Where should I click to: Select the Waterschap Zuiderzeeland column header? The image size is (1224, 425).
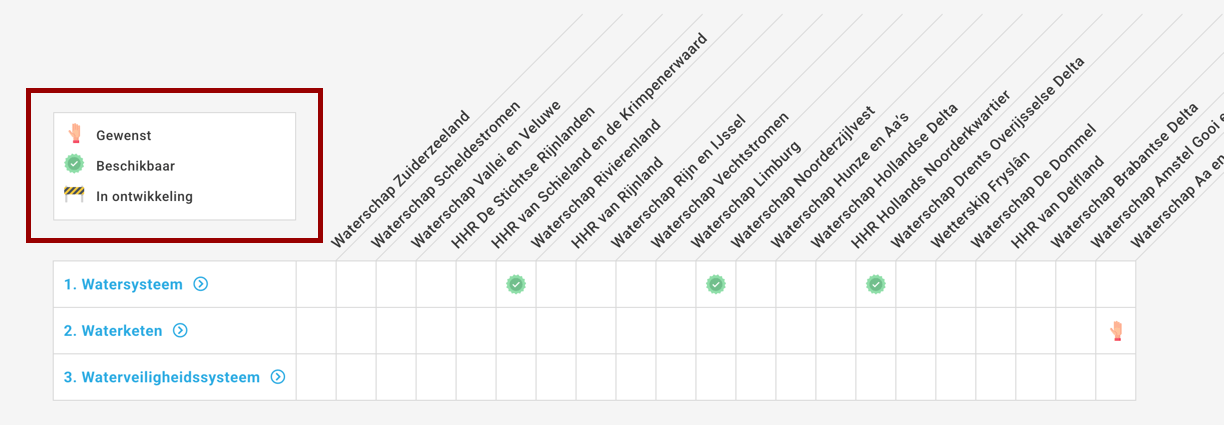click(x=400, y=178)
